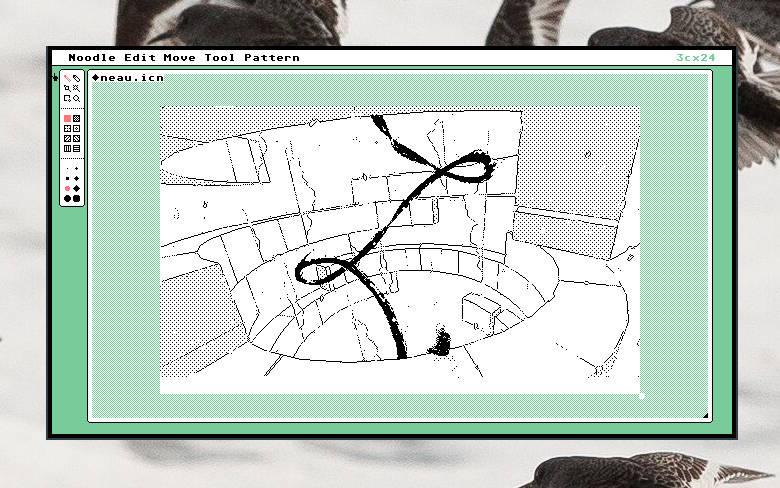Image resolution: width=780 pixels, height=488 pixels.
Task: Select the solid red fill pattern
Action: (x=67, y=118)
